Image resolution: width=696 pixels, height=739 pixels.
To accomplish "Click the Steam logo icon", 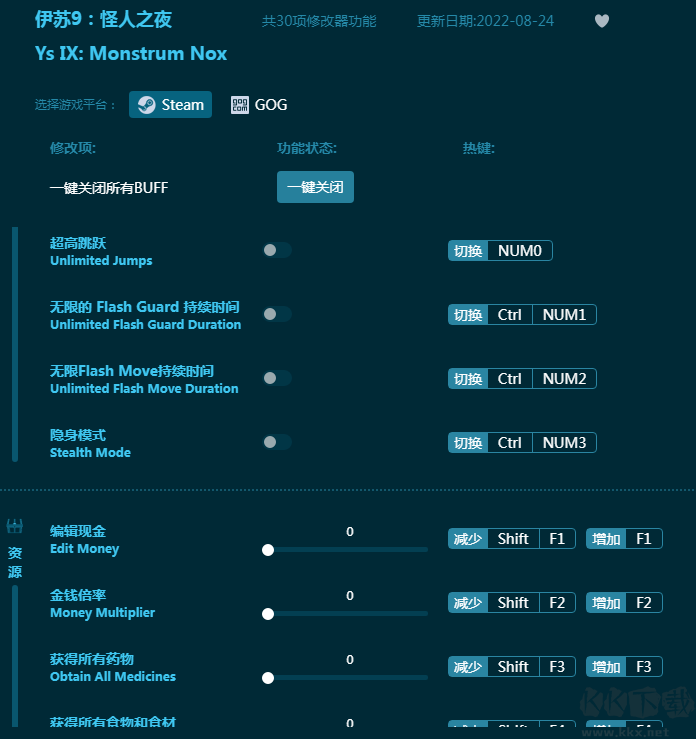I will (x=146, y=105).
